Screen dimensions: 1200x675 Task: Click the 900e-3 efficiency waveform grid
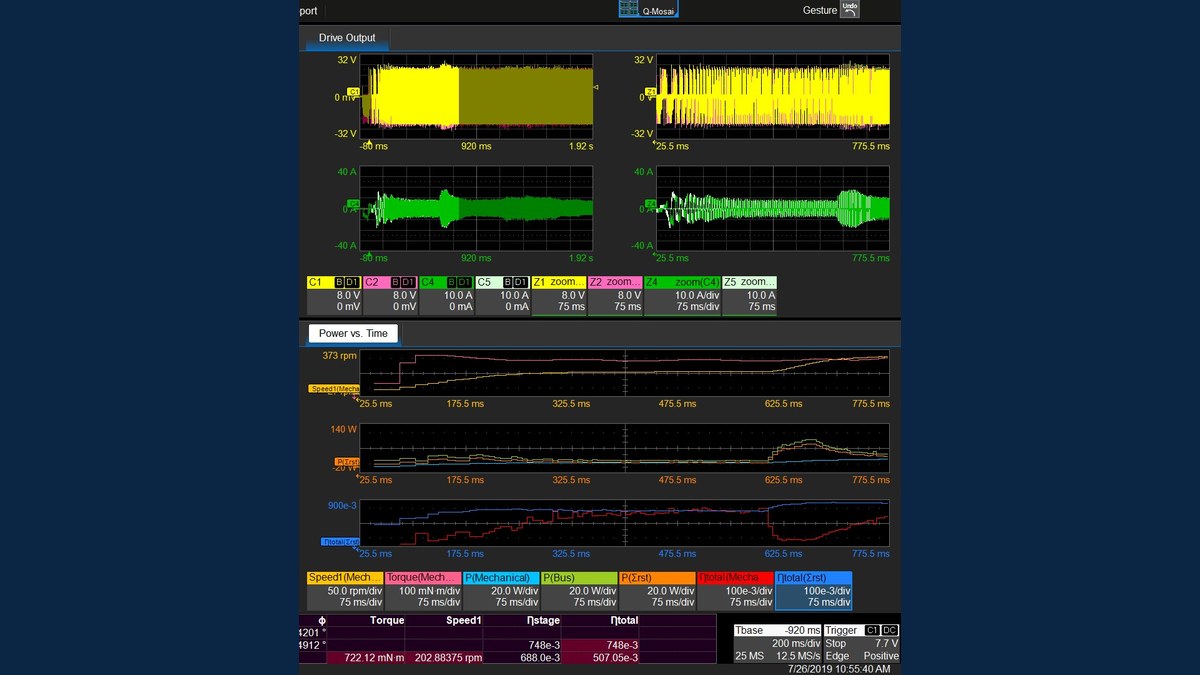click(x=624, y=523)
